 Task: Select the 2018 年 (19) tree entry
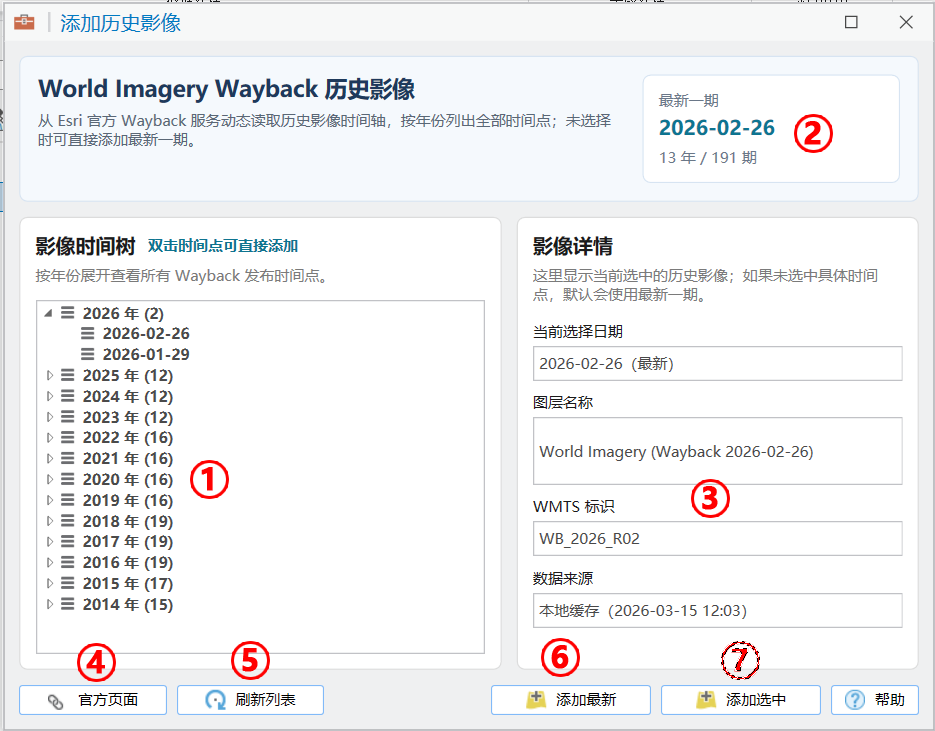click(x=127, y=521)
